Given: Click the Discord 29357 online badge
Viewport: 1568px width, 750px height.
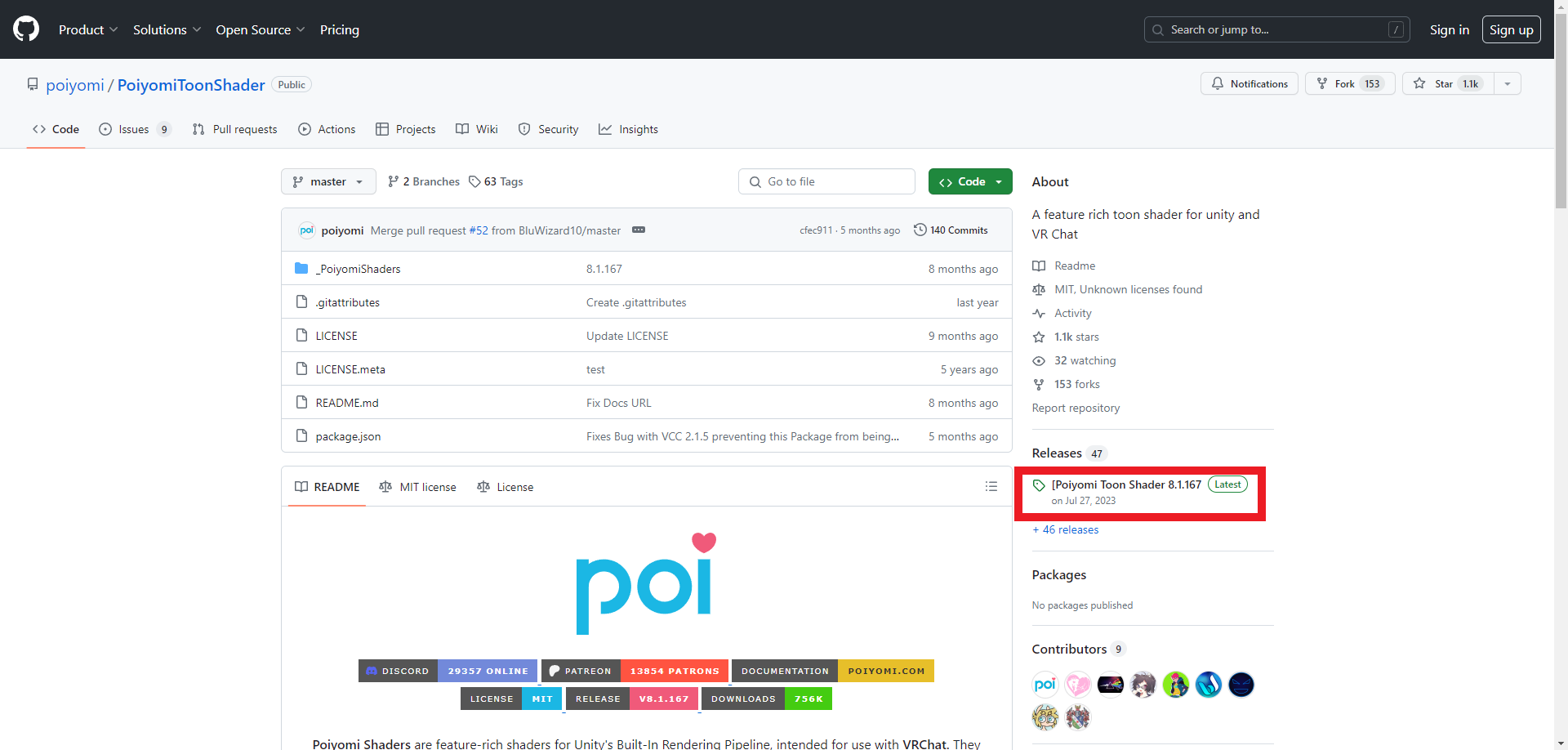Looking at the screenshot, I should coord(448,671).
